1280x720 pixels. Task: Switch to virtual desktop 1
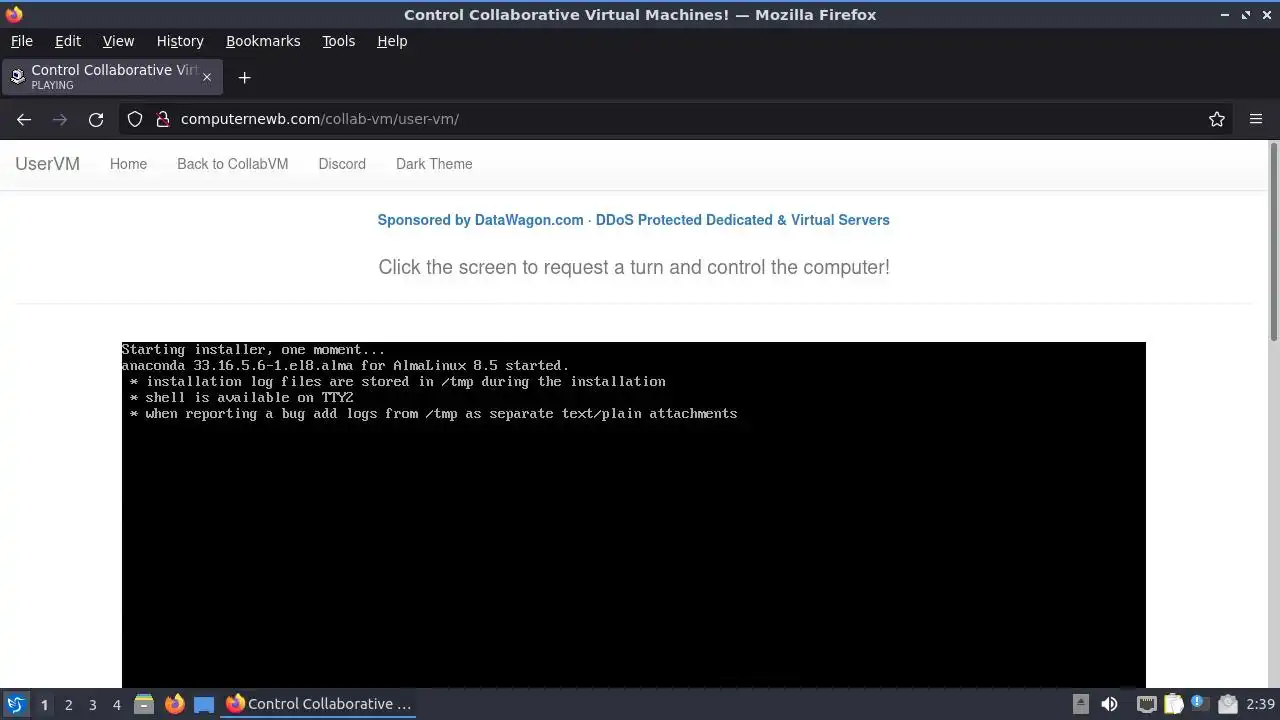(x=44, y=704)
